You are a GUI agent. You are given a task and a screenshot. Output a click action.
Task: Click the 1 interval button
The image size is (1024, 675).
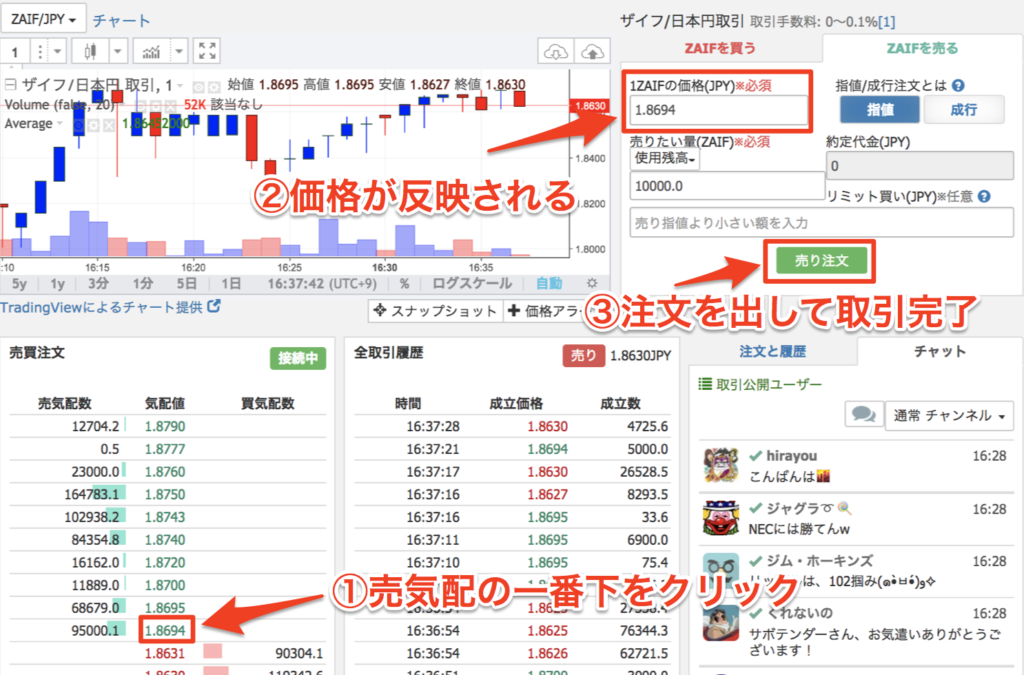15,51
